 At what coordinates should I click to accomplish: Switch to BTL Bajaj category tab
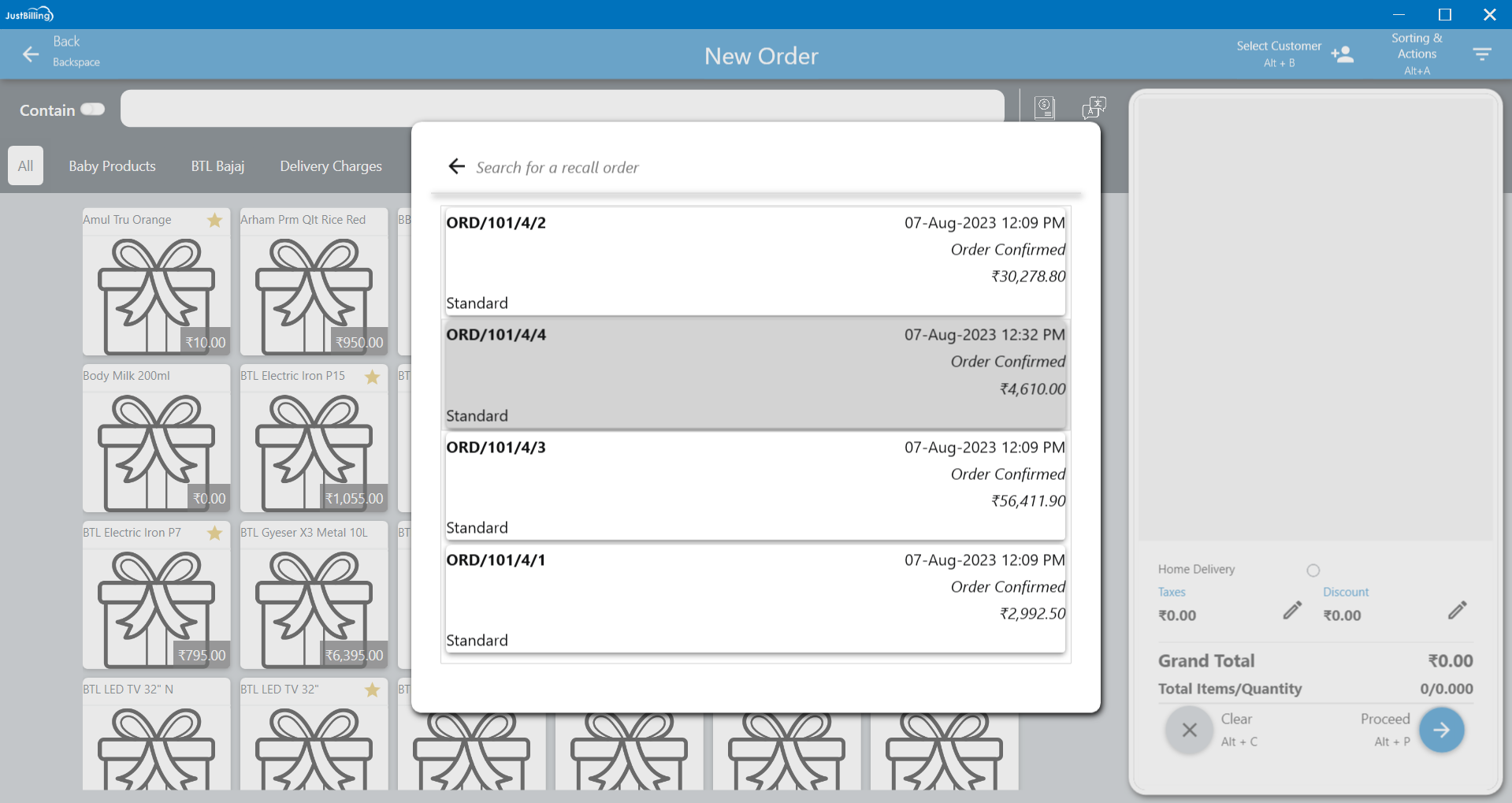217,166
